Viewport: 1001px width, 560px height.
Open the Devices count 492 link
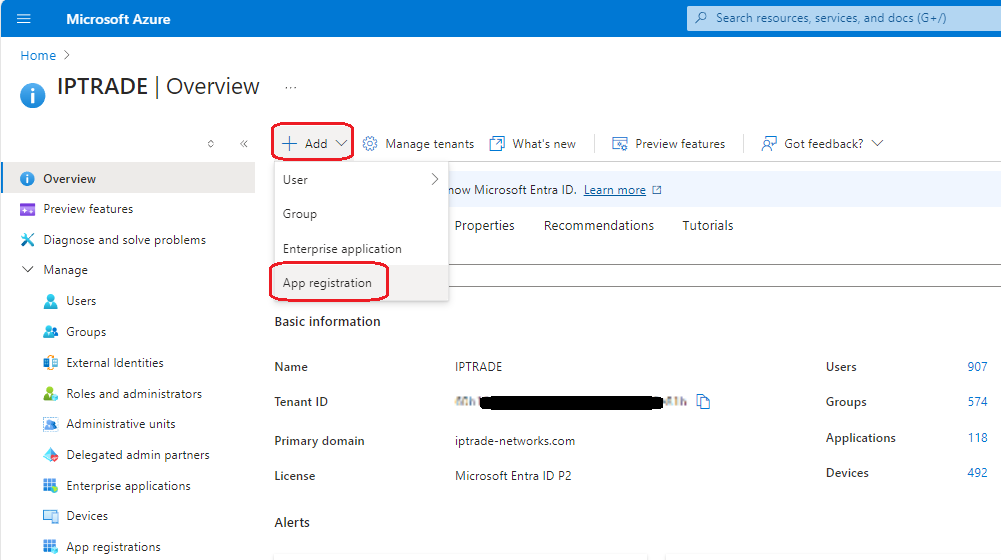pyautogui.click(x=977, y=473)
